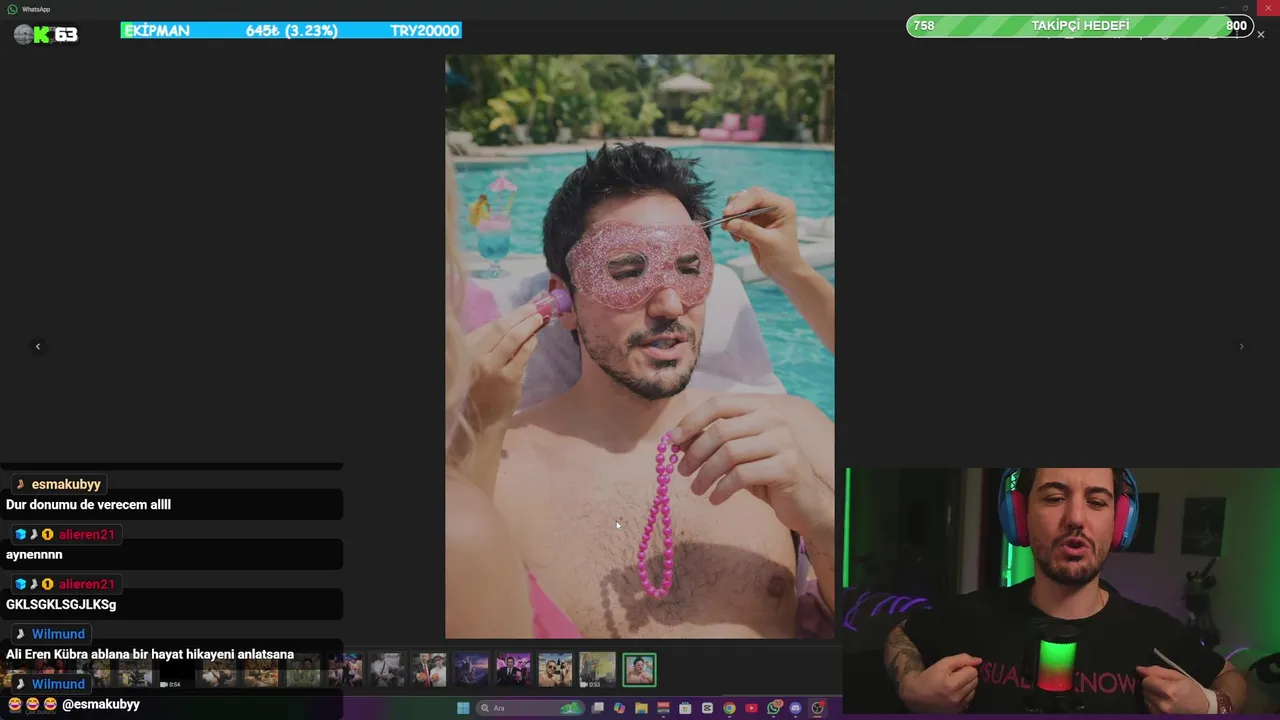Open CapCut from the taskbar

point(707,708)
